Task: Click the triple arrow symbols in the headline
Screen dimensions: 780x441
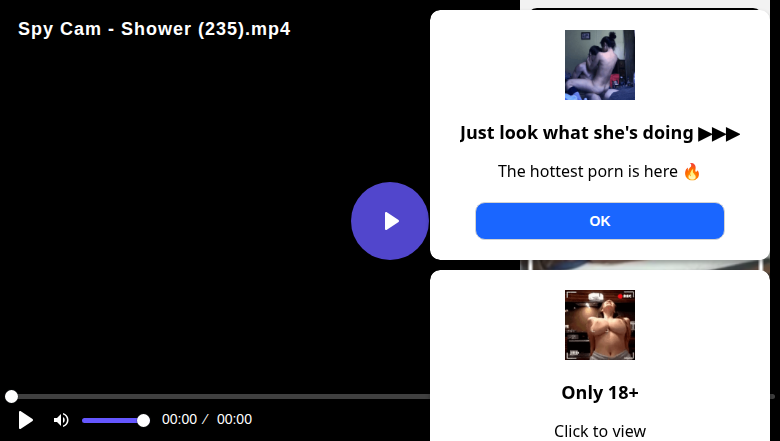Action: click(x=719, y=134)
